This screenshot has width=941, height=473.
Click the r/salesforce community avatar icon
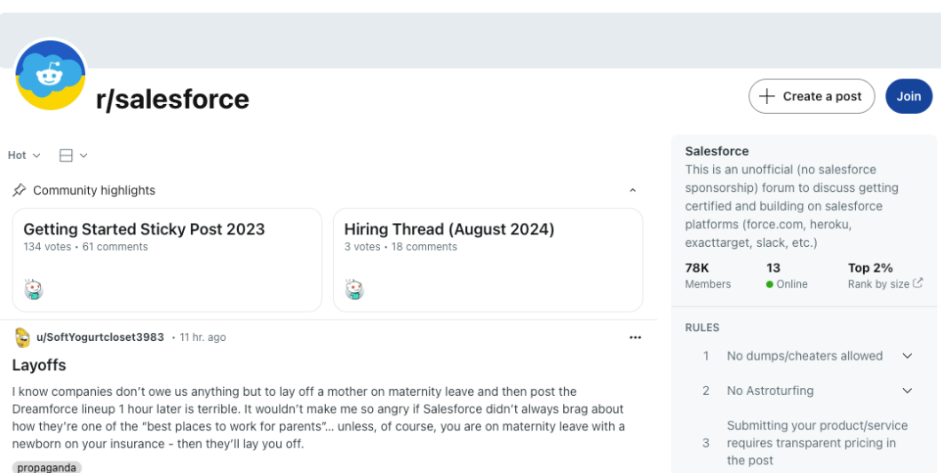50,75
